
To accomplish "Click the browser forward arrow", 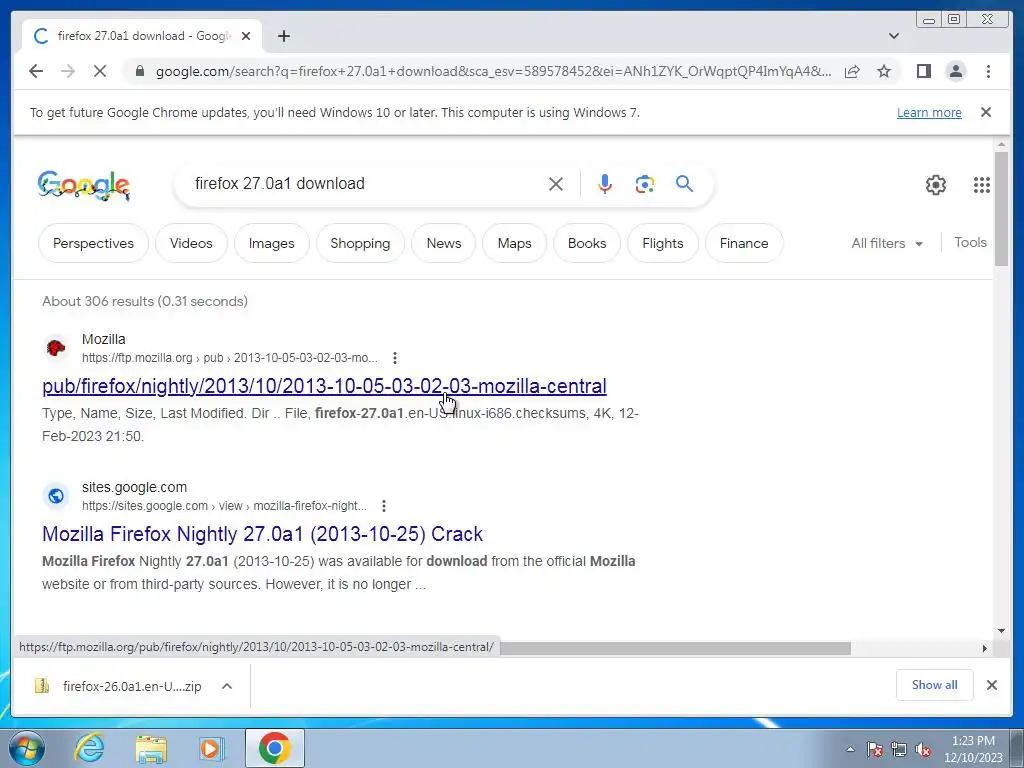I will tap(68, 71).
